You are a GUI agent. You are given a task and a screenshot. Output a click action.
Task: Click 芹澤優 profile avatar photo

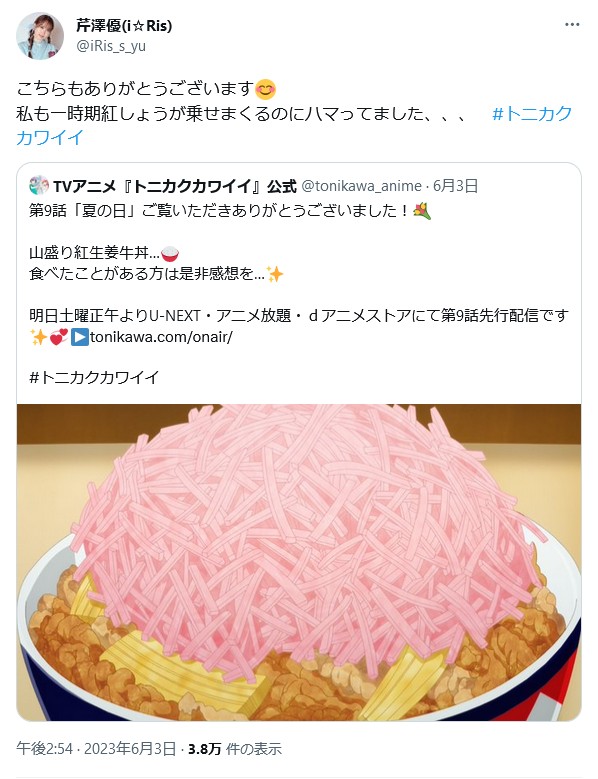(40, 36)
